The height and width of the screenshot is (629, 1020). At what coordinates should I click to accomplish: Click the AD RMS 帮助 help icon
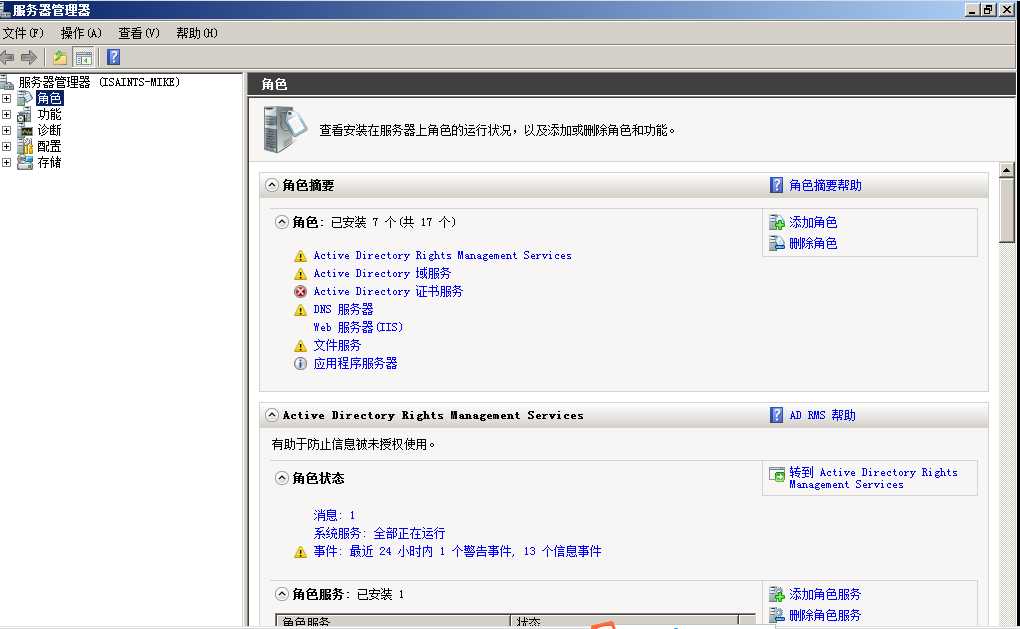tap(776, 415)
